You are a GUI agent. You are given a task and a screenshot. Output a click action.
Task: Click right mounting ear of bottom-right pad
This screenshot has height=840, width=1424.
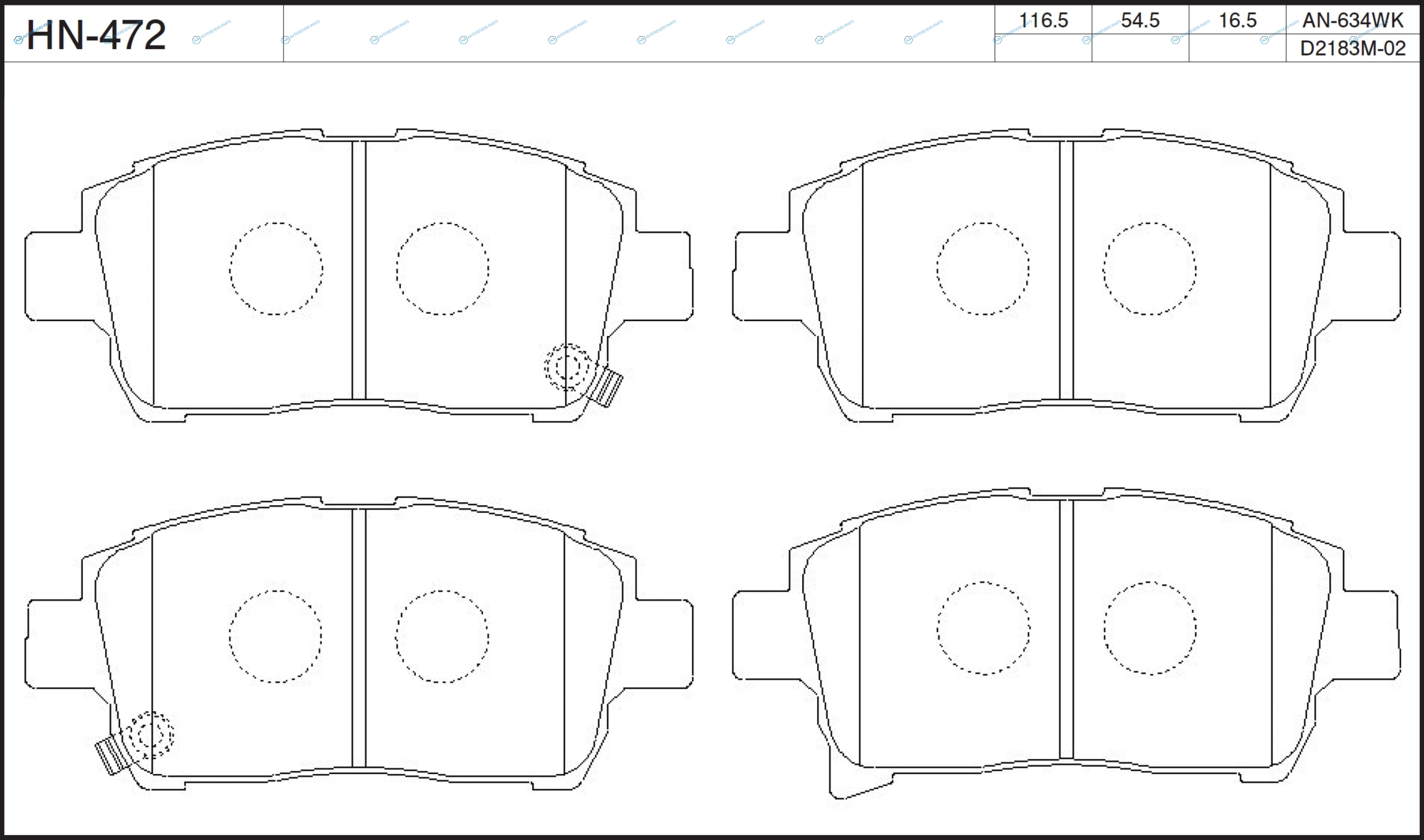point(1372,634)
